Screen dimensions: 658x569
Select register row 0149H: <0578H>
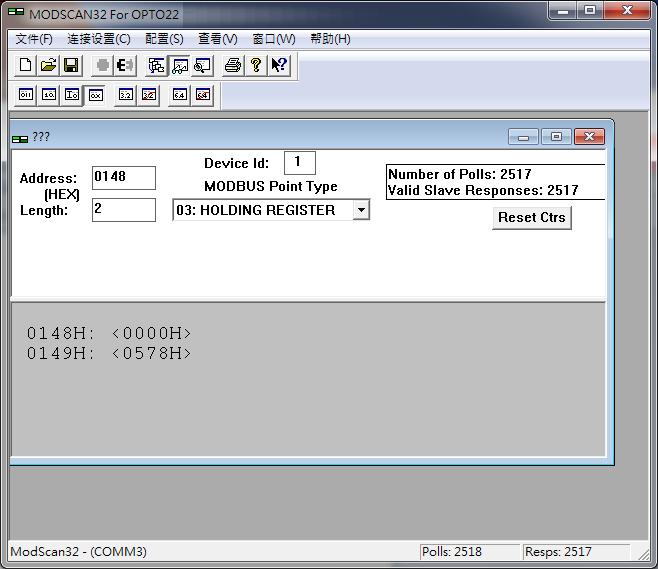tap(109, 353)
